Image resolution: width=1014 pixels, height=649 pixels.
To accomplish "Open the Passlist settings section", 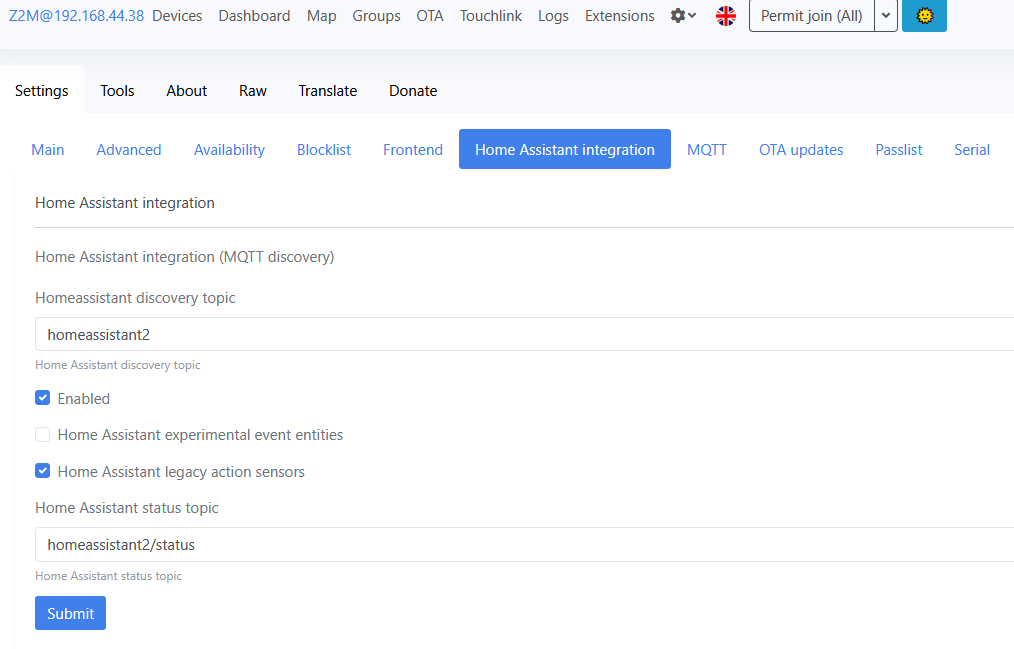I will 899,149.
